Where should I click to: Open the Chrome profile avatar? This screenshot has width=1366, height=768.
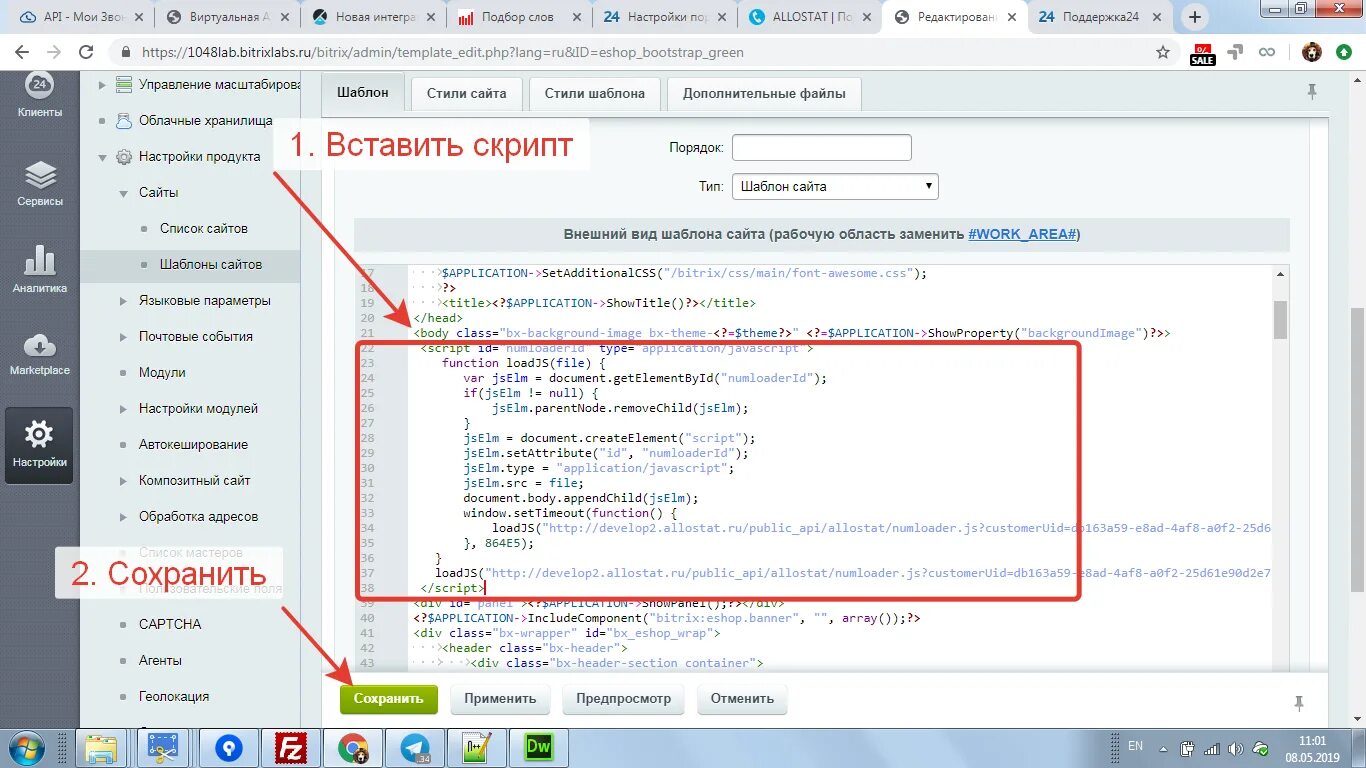pyautogui.click(x=1312, y=53)
